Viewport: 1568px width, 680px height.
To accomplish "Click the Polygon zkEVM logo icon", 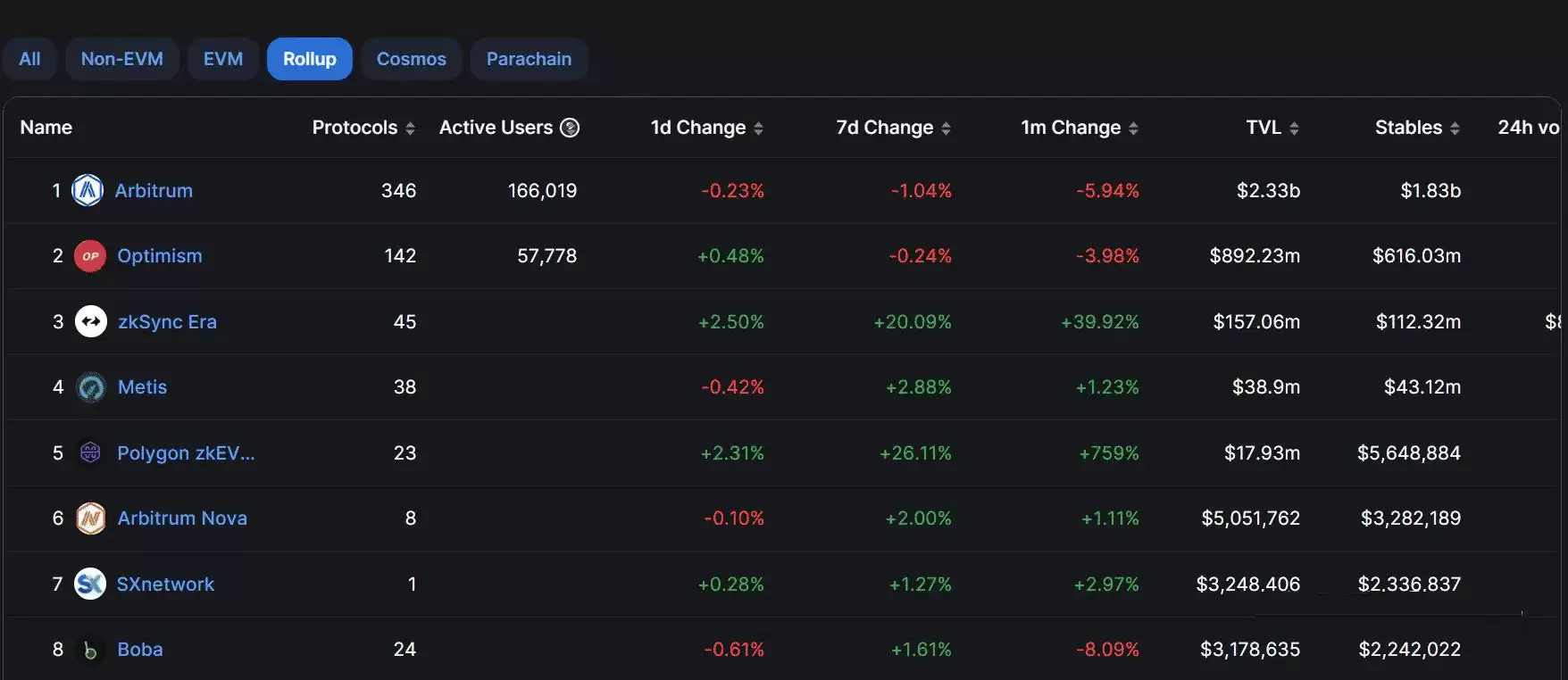I will coord(90,452).
